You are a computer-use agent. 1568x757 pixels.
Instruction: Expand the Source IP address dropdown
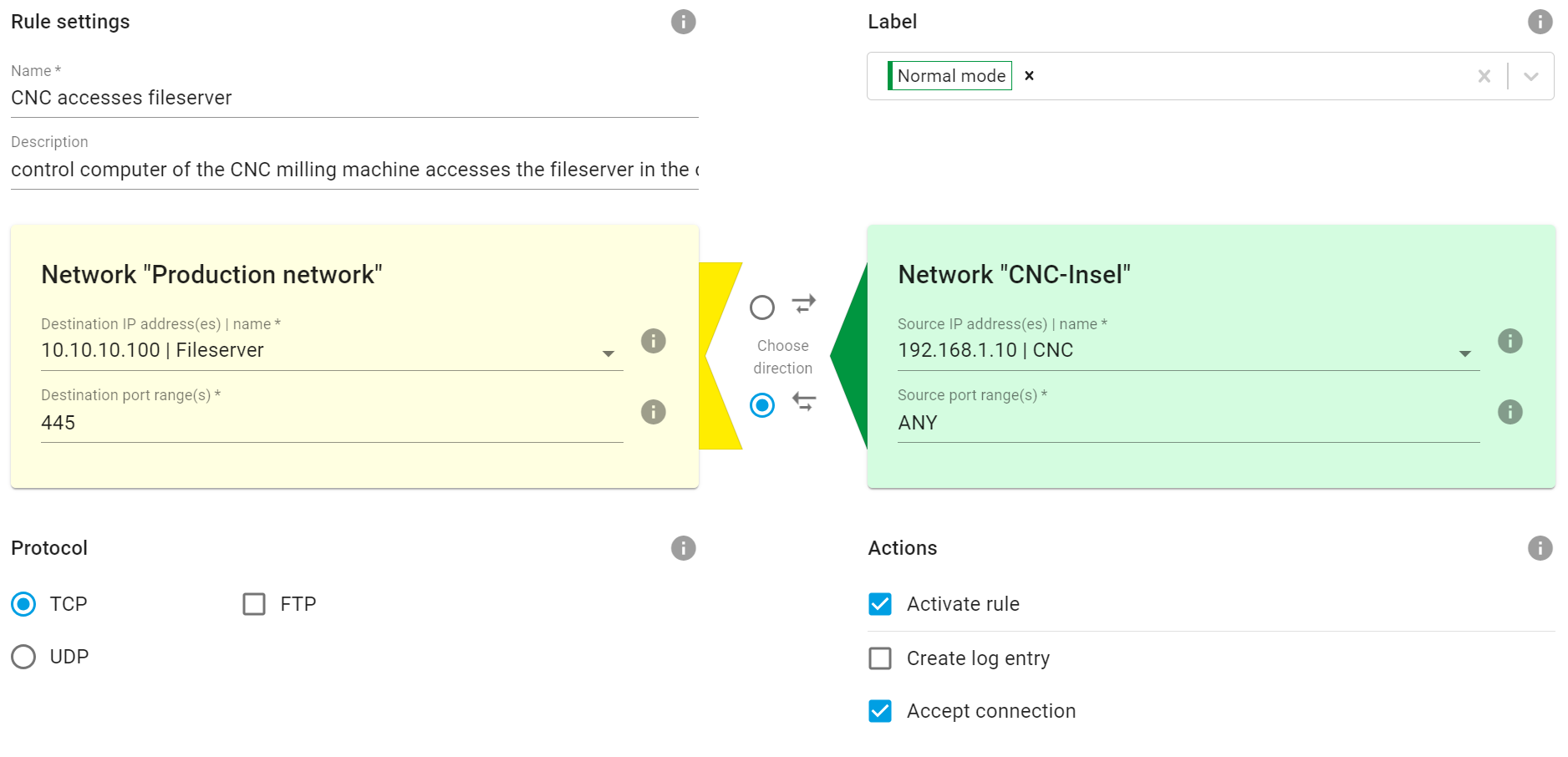point(1464,353)
